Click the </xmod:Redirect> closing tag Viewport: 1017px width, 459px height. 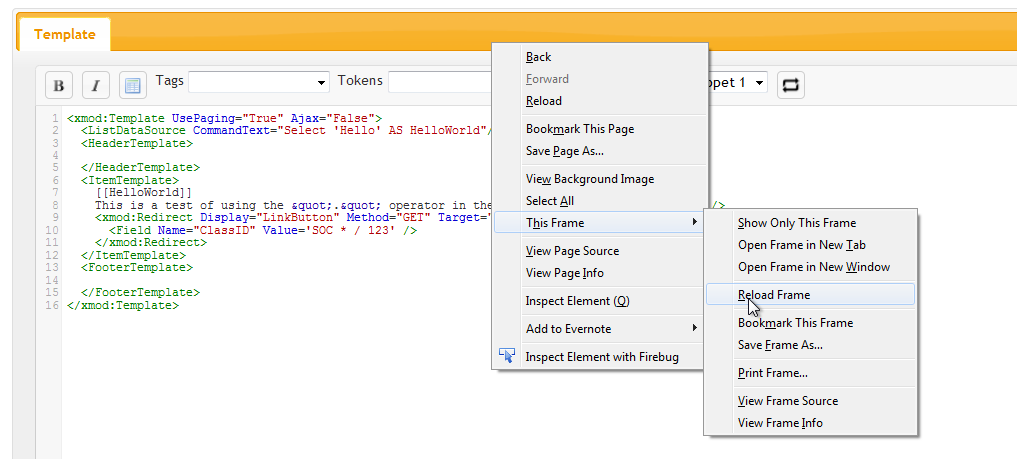150,242
